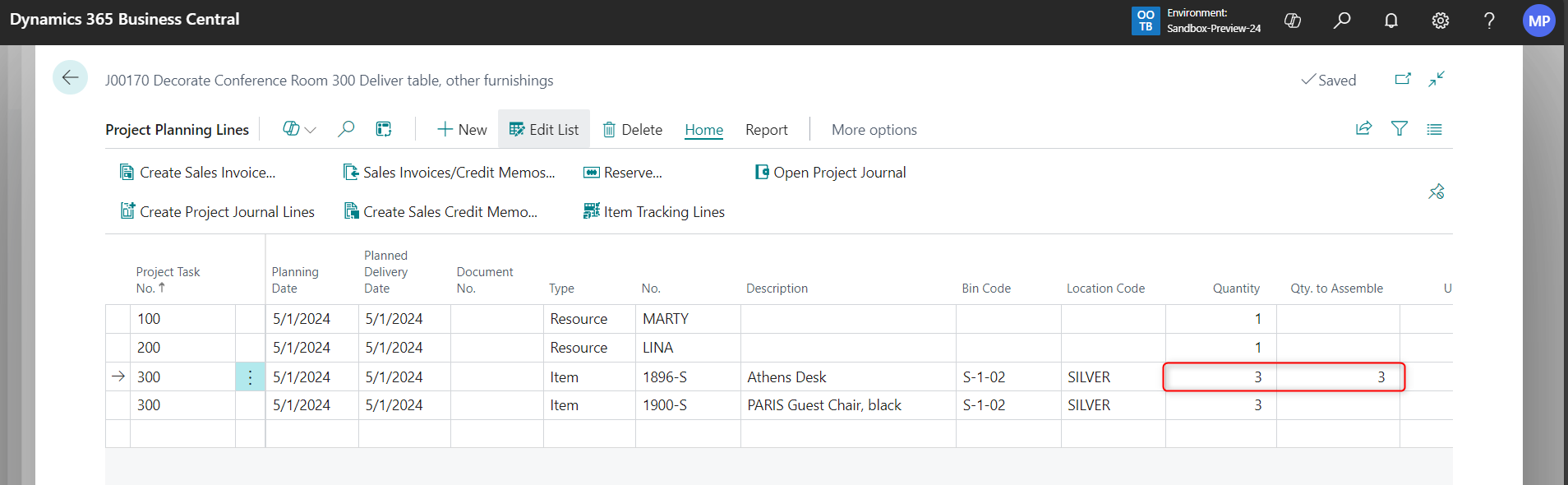Viewport: 1568px width, 485px height.
Task: Open page in new window icon
Action: 1403,79
